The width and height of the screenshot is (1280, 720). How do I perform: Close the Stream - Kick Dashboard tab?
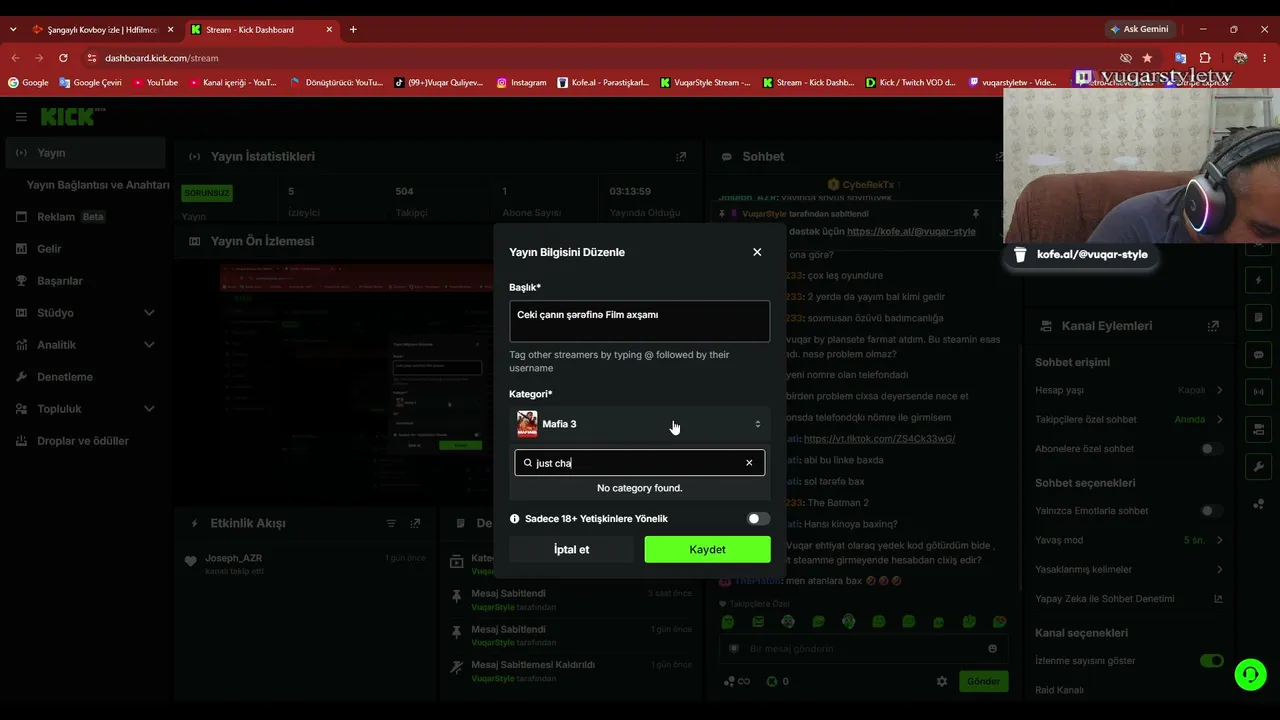pos(329,30)
